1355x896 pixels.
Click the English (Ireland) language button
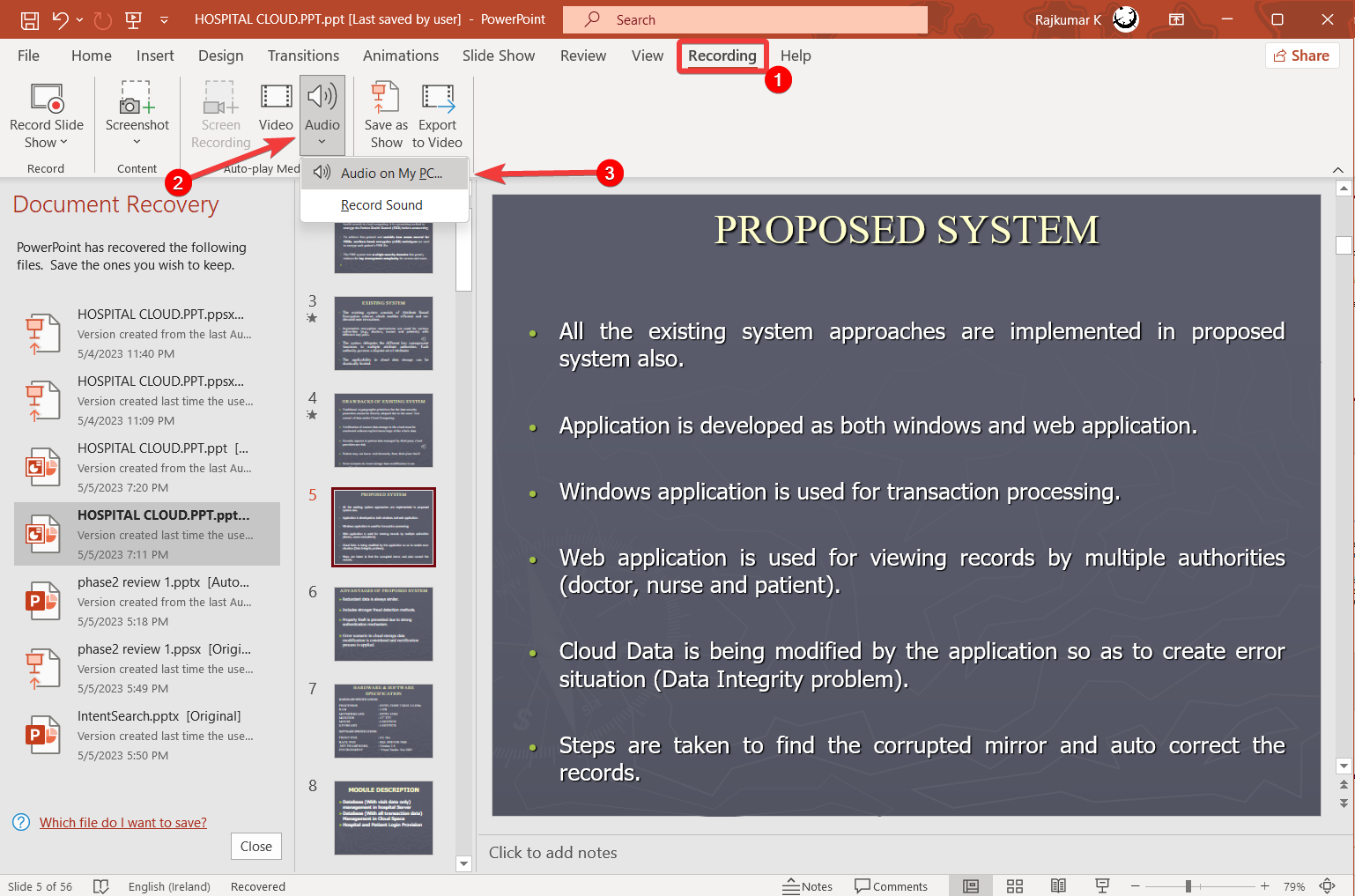(169, 886)
